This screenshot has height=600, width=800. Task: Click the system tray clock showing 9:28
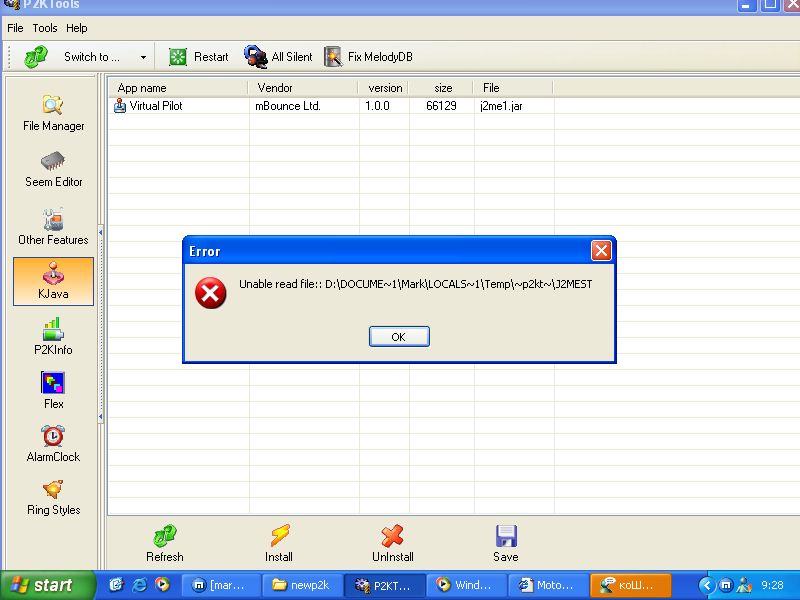772,585
